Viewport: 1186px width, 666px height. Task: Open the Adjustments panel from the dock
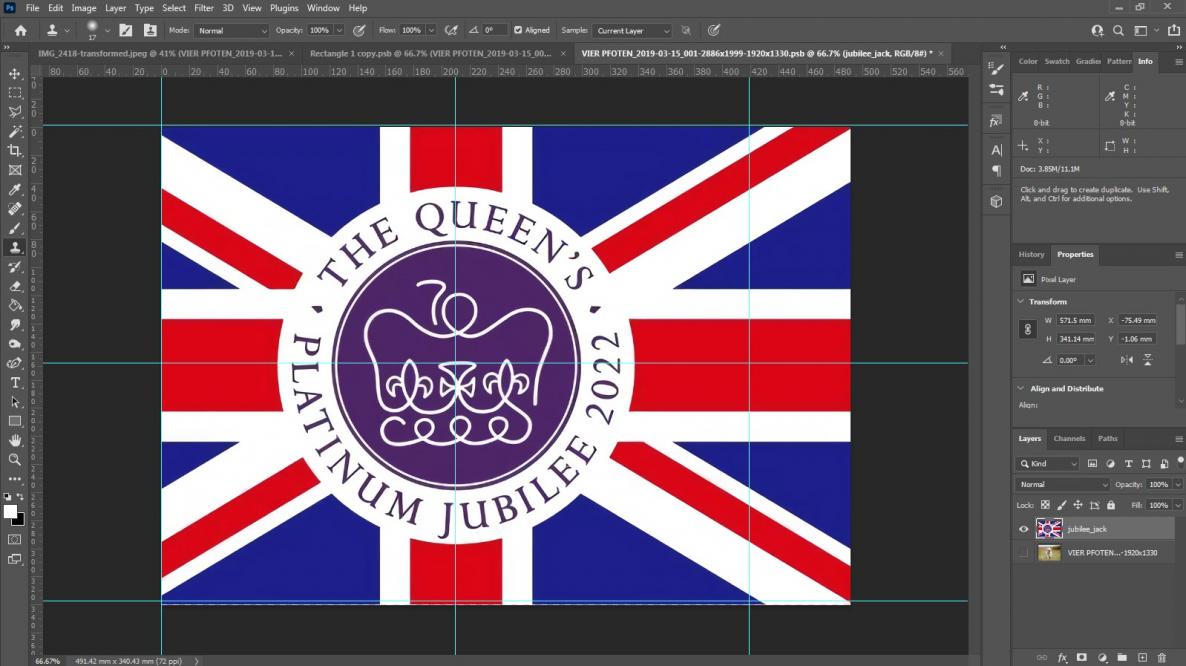996,90
